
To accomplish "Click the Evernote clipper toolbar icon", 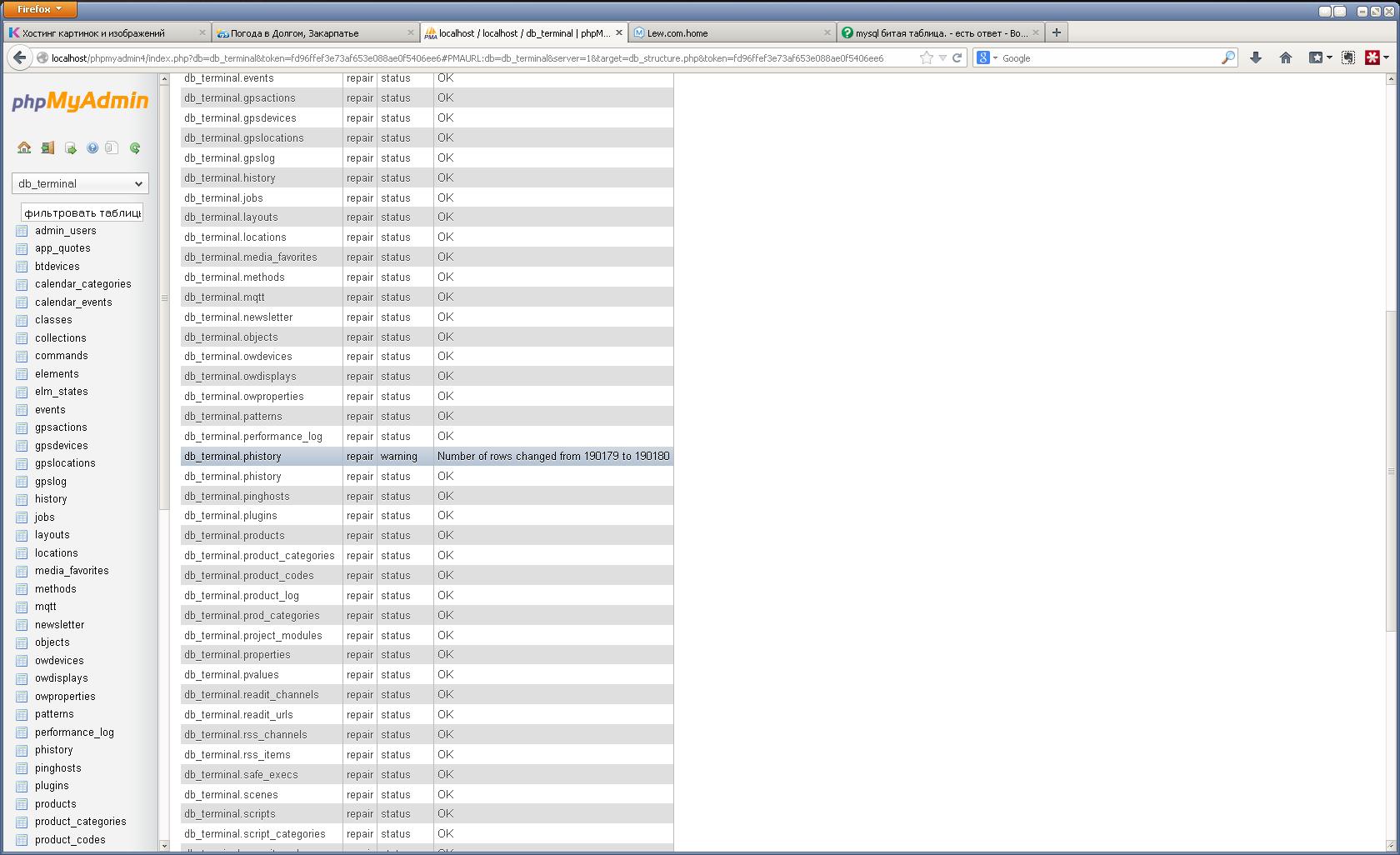I will pos(1347,57).
